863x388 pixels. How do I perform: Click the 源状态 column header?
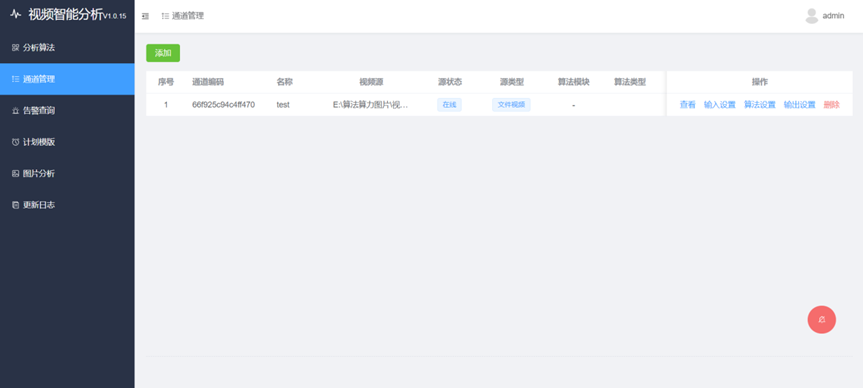(x=450, y=82)
